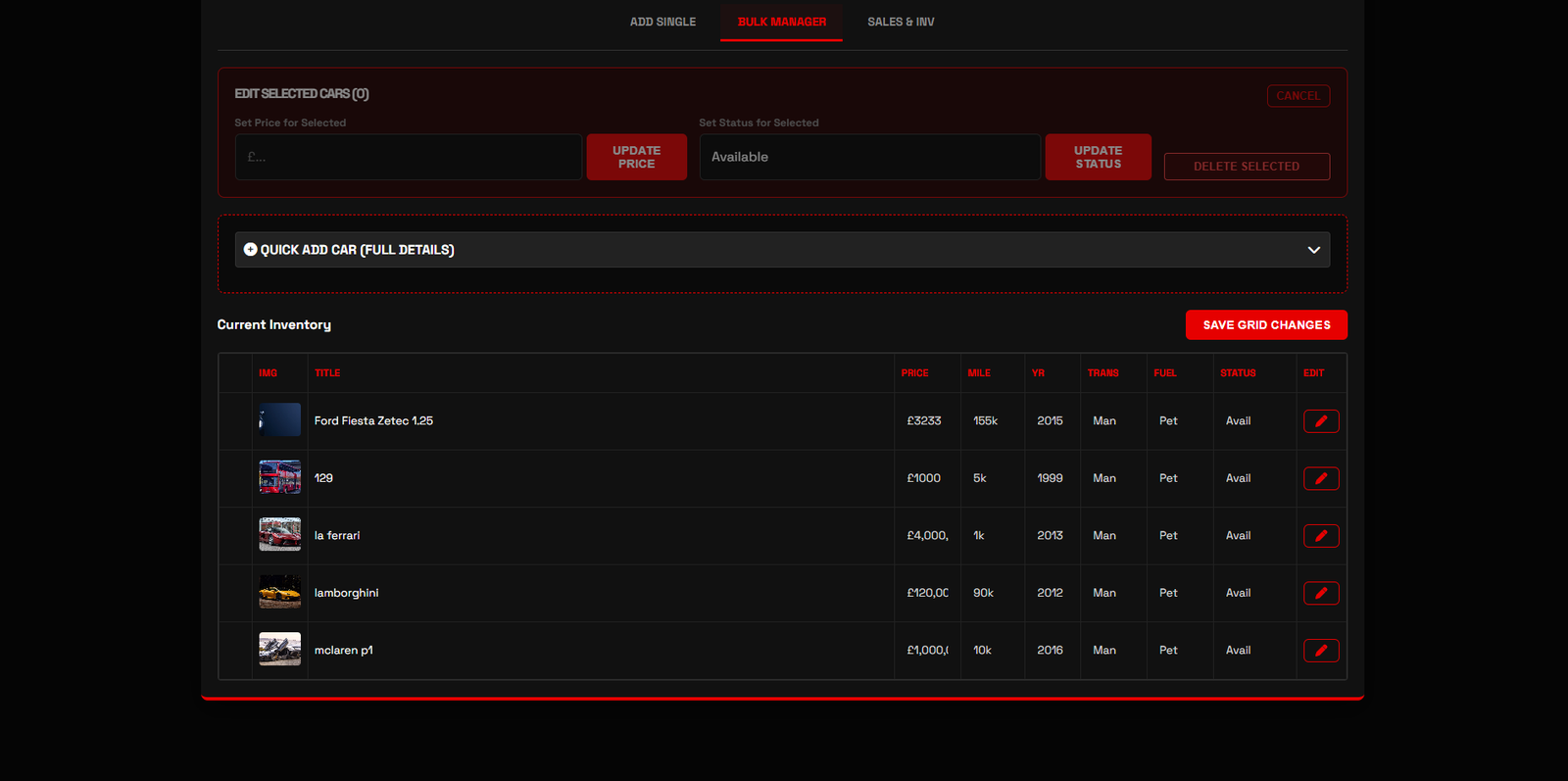
Task: Click the Ford Fiesta price cell £3233
Action: [924, 421]
